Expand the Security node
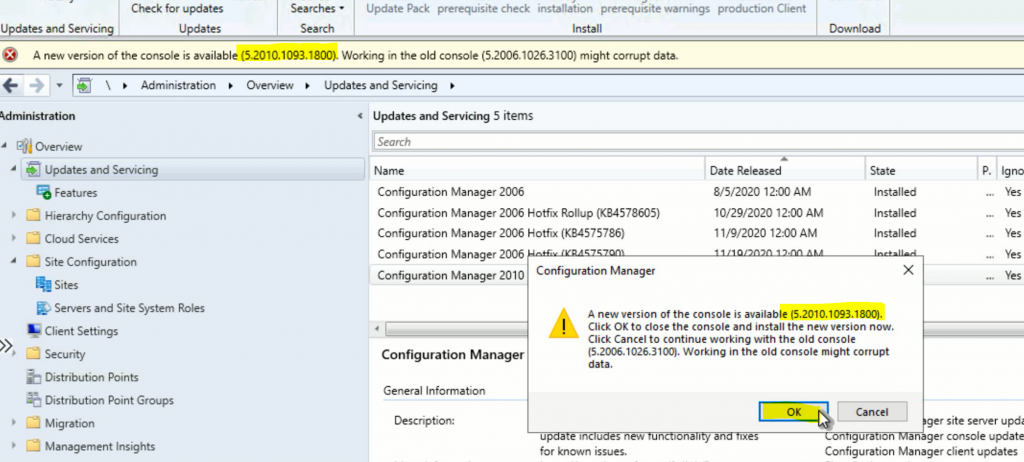1024x462 pixels. pyautogui.click(x=14, y=354)
